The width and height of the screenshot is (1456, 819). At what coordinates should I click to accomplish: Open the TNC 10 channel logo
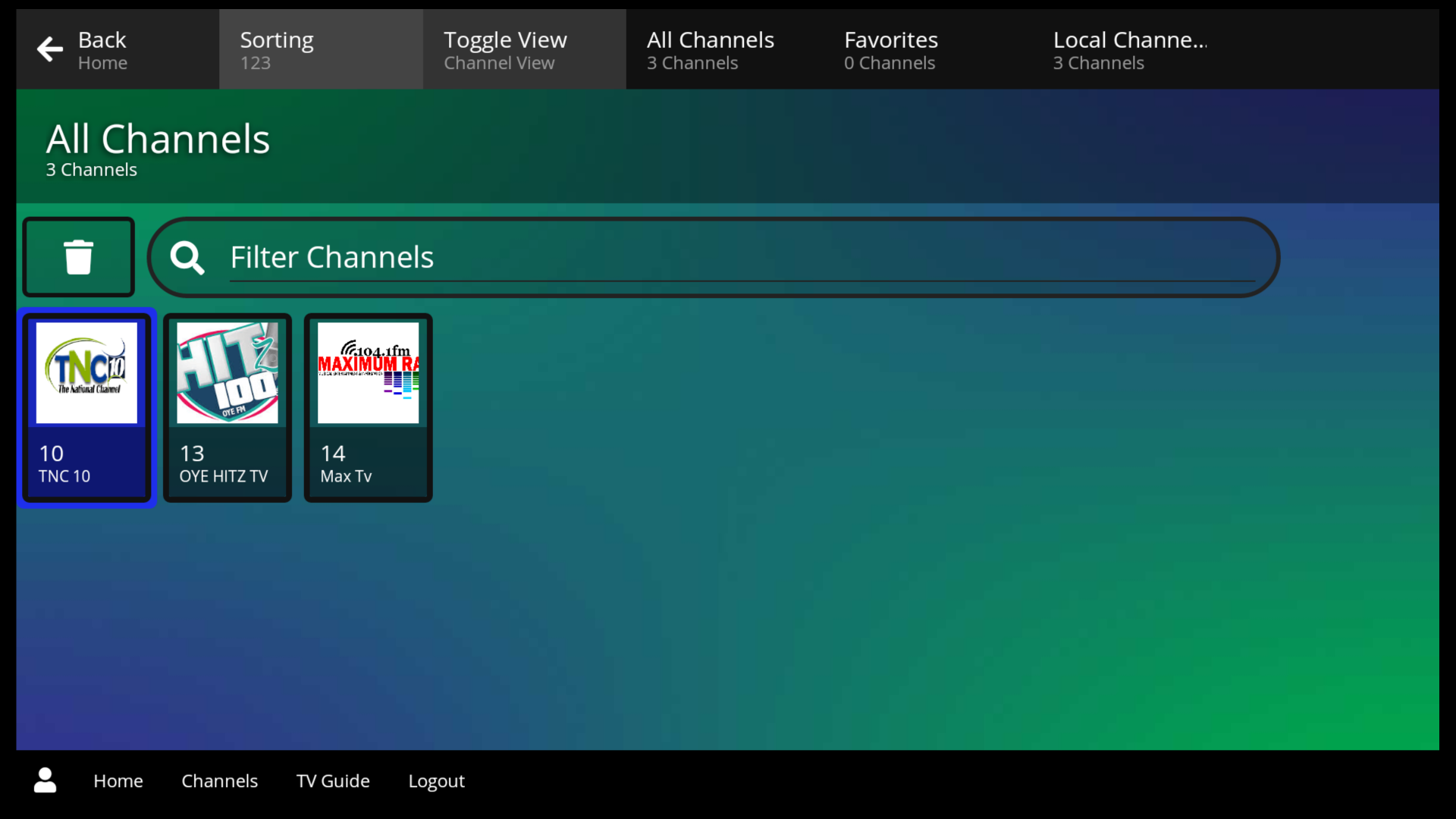click(86, 372)
